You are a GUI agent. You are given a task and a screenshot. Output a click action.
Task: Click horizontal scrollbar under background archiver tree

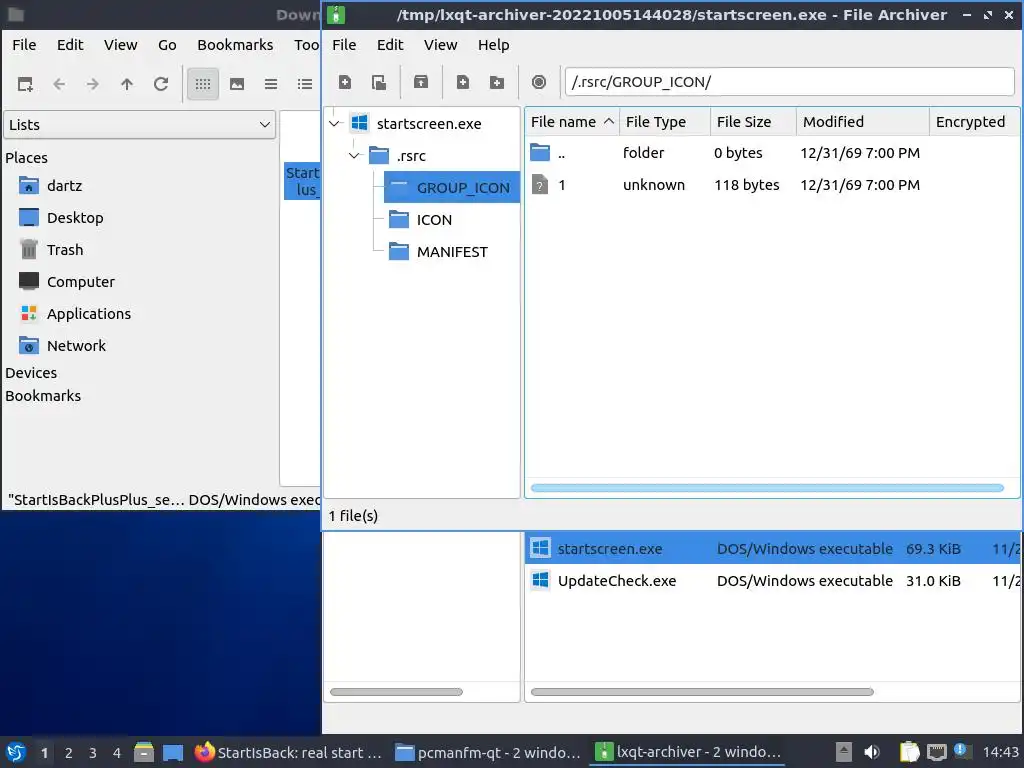click(396, 692)
